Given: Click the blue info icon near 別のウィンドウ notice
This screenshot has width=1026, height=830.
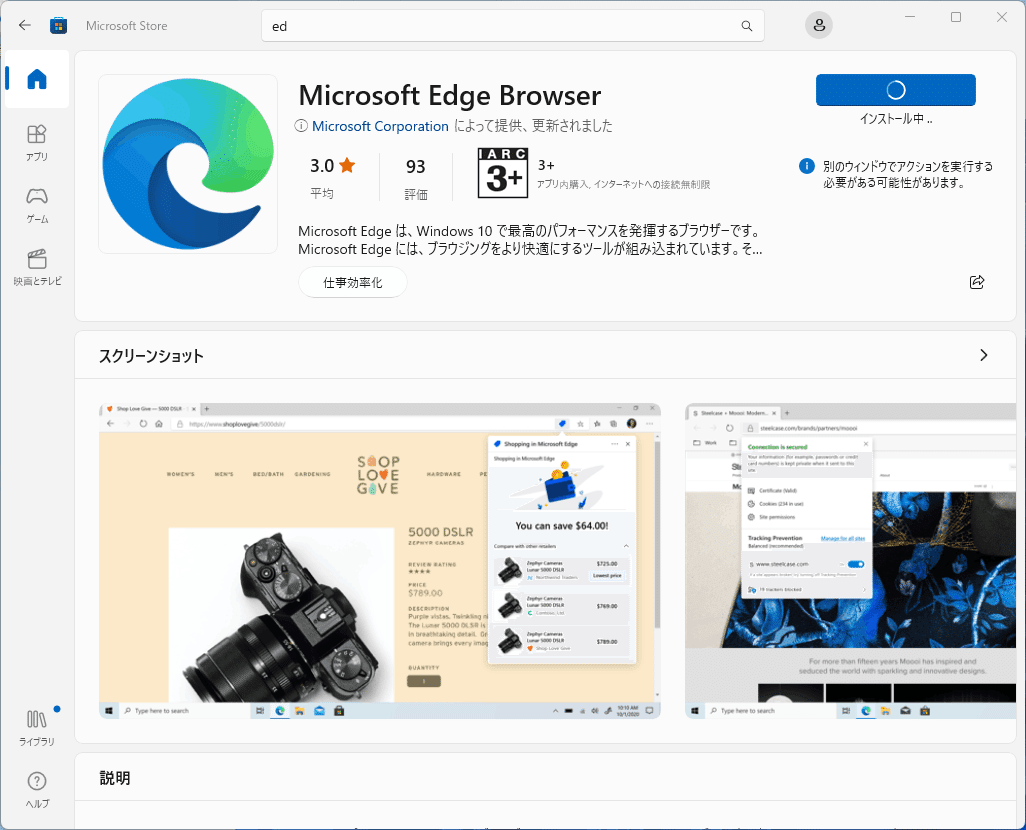Looking at the screenshot, I should point(807,166).
